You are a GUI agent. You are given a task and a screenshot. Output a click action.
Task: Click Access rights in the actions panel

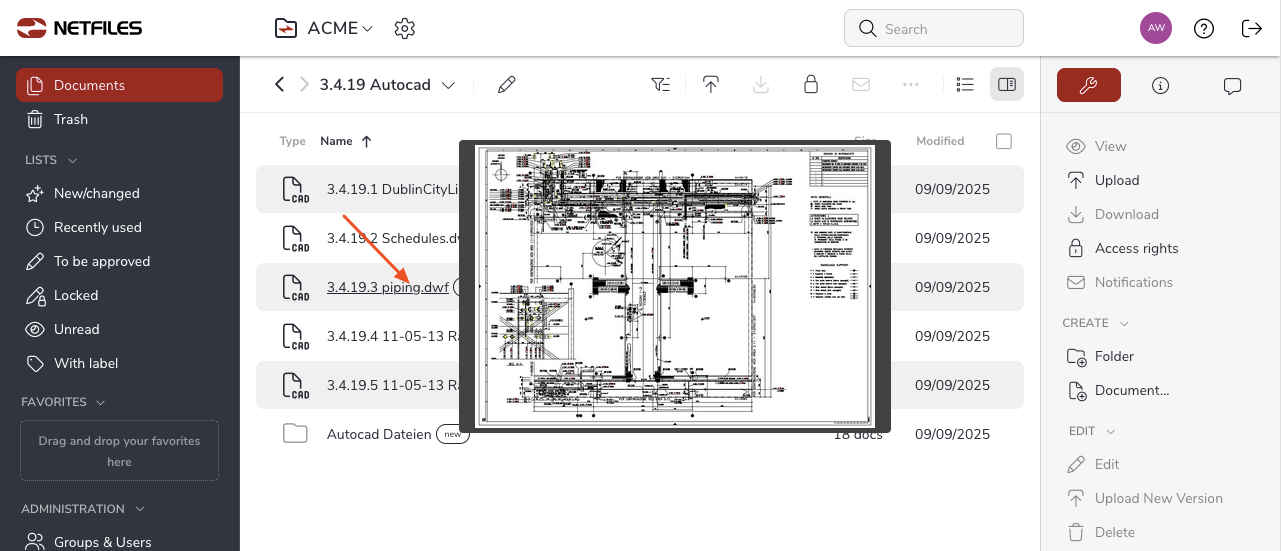click(1136, 248)
